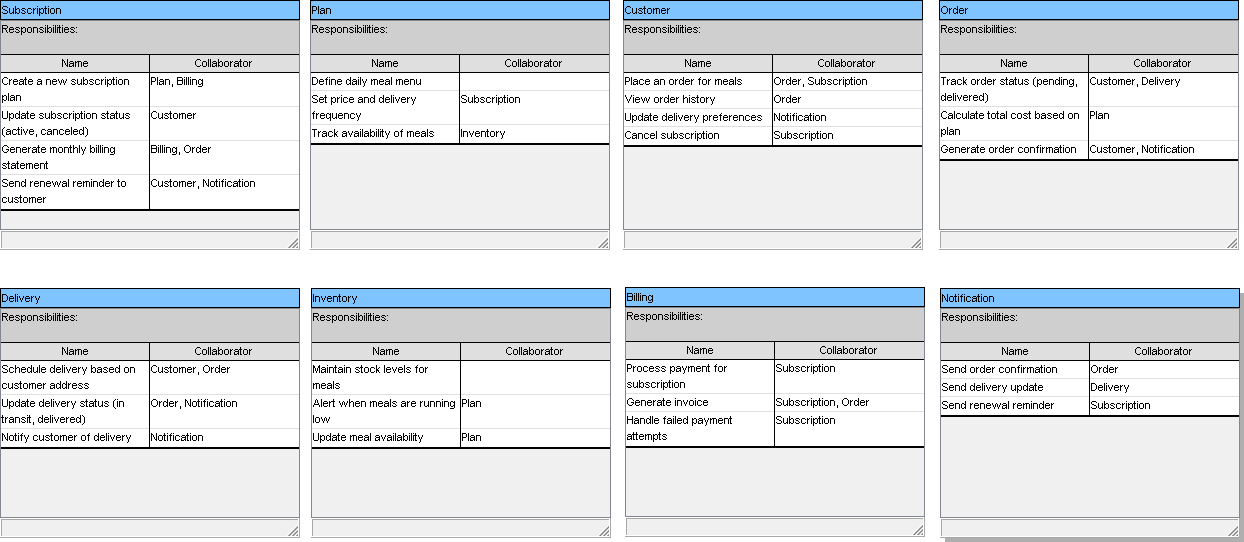This screenshot has width=1244, height=542.
Task: Select the Notification card header
Action: 1089,298
